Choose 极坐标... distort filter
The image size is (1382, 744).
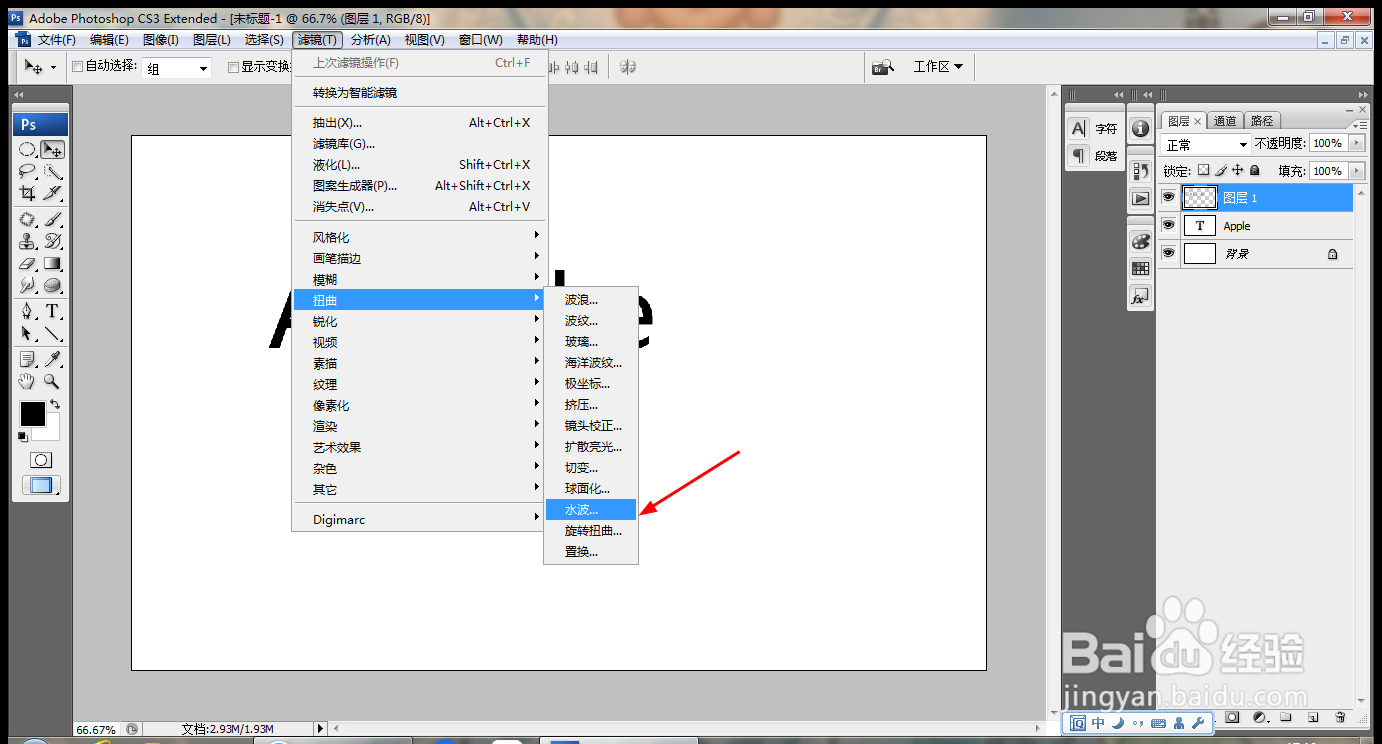[591, 384]
